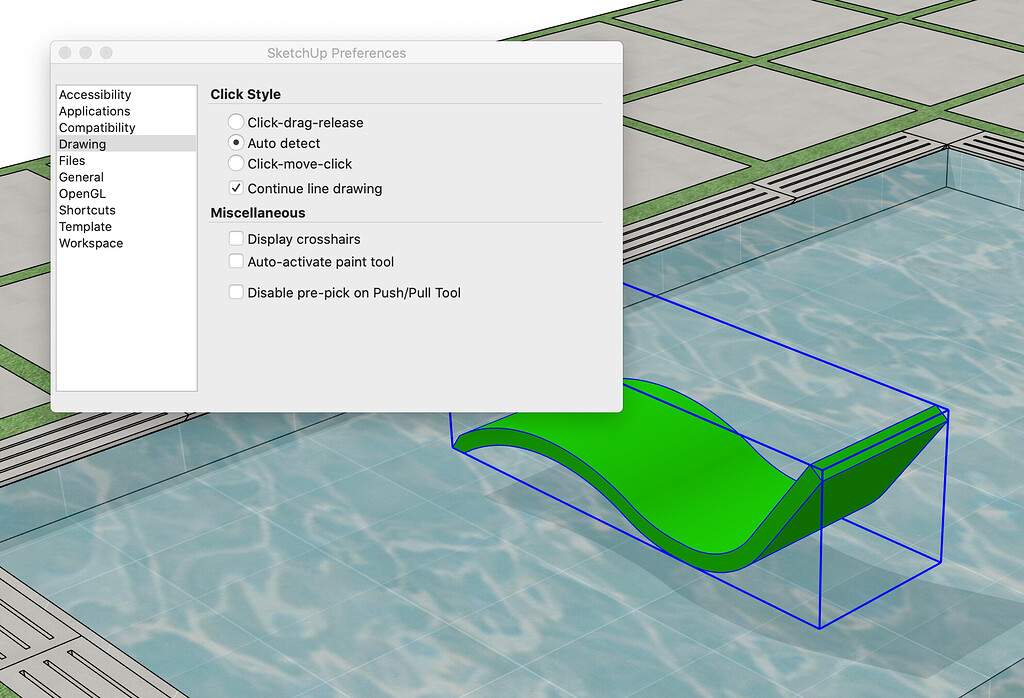Check Disable pre-pick on Push/Pull Tool
Viewport: 1024px width, 698px height.
[x=235, y=292]
